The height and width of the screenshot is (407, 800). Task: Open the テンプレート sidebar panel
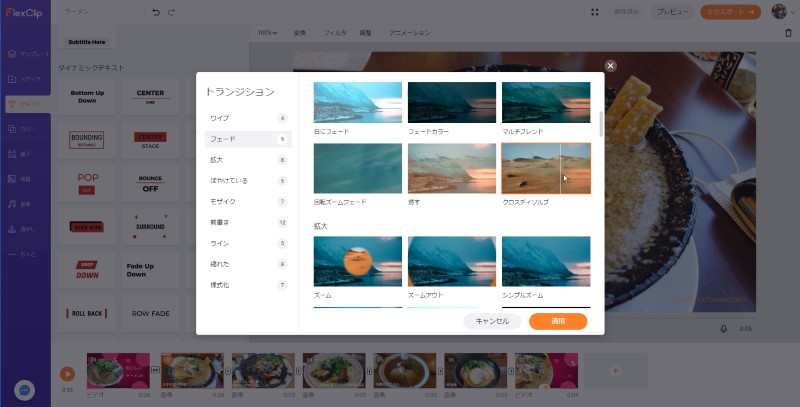tap(28, 54)
